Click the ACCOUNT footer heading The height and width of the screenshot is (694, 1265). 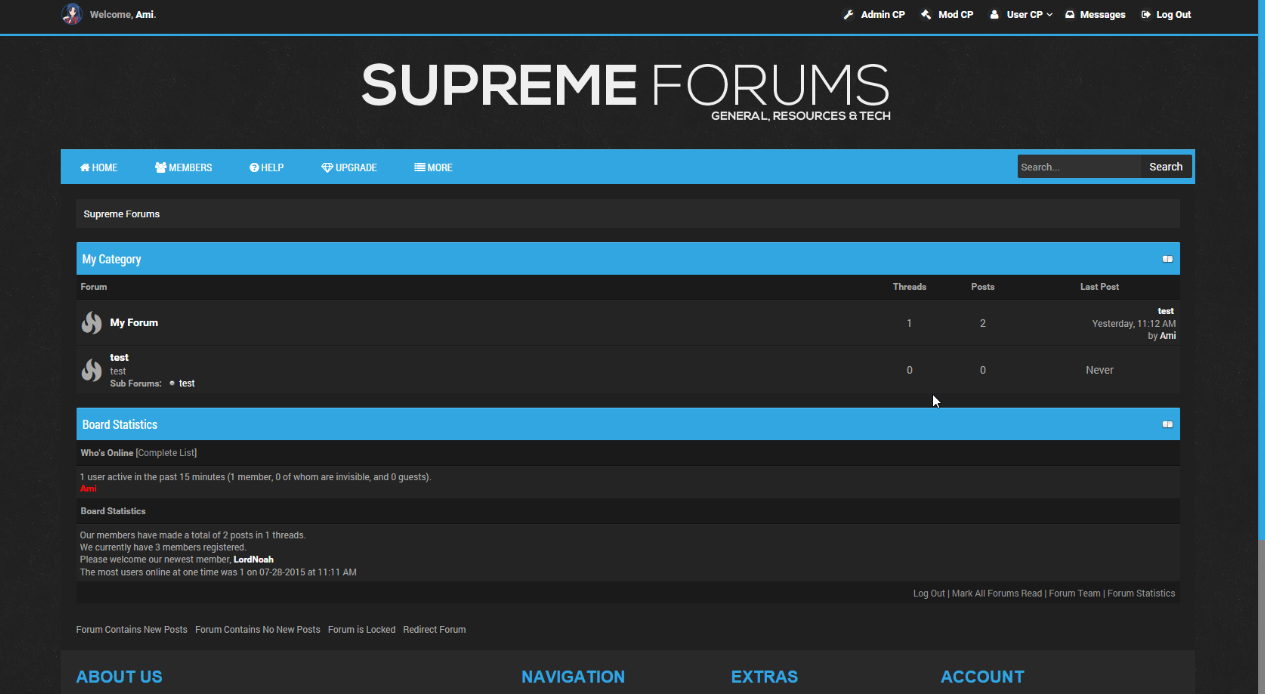tap(982, 677)
